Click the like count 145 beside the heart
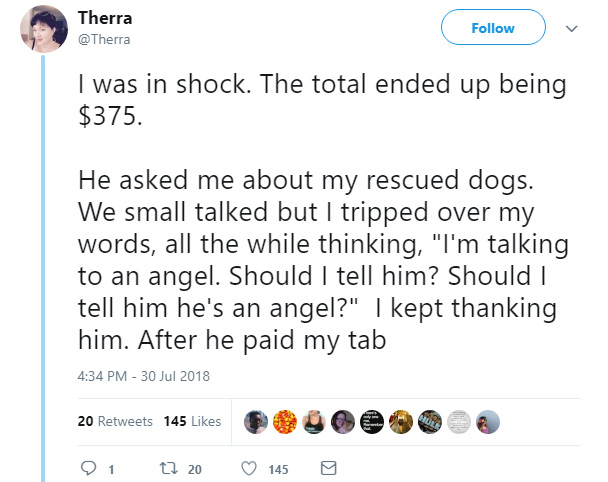This screenshot has height=482, width=608. tap(278, 470)
